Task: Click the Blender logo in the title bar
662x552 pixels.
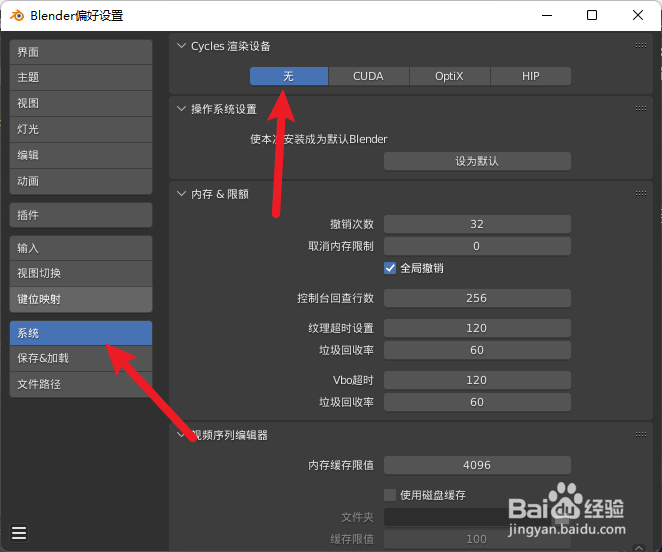Action: [17, 16]
